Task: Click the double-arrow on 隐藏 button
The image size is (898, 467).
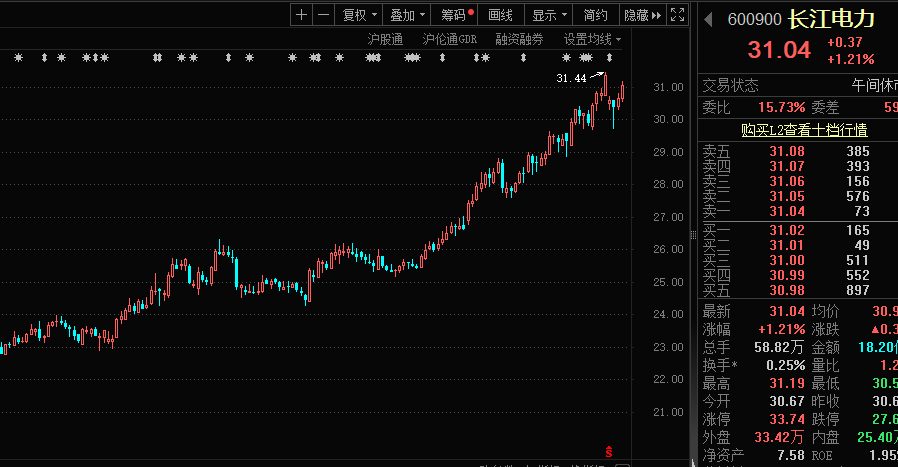Action: (656, 15)
